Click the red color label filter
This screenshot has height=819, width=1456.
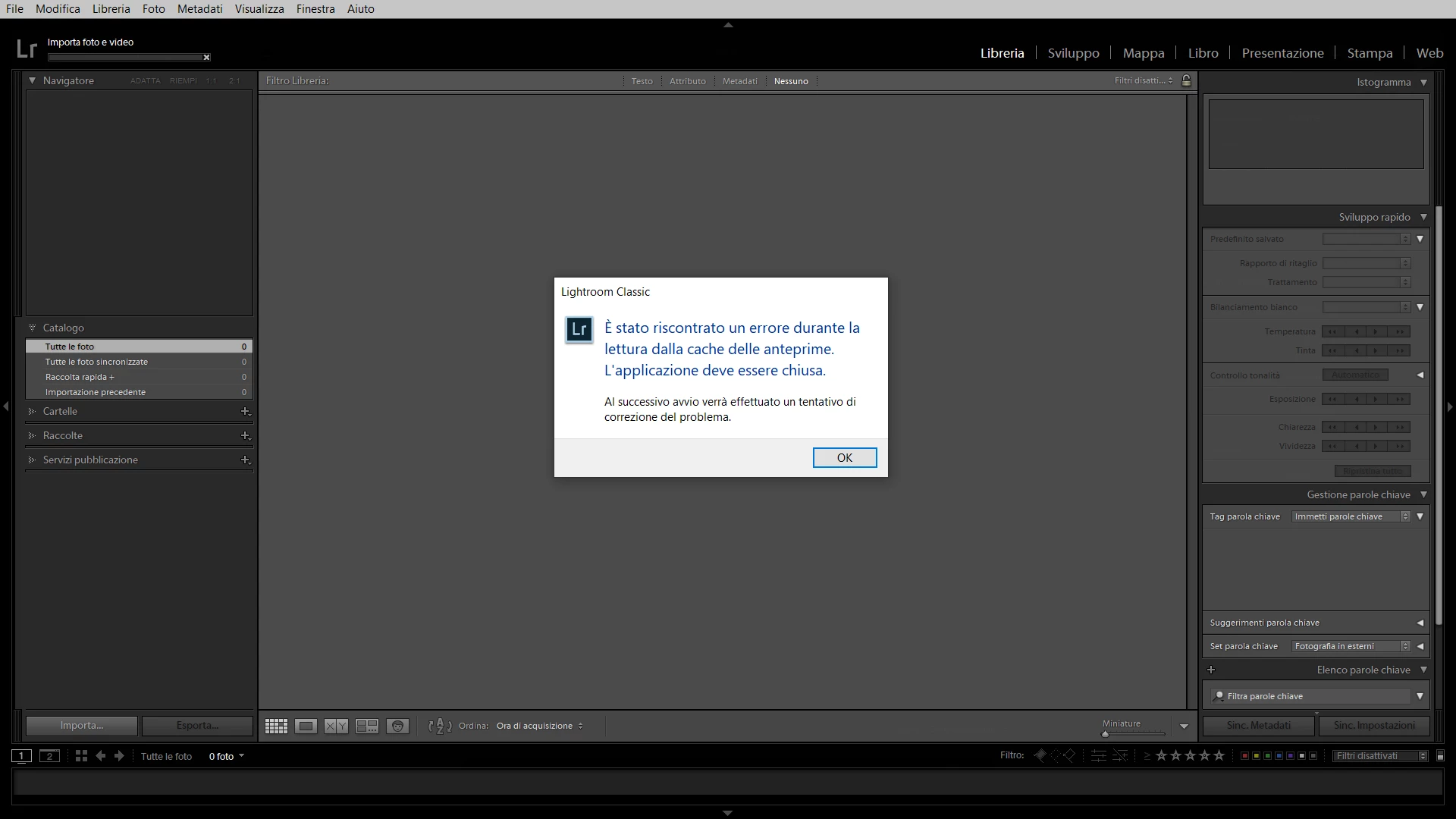coord(1244,756)
